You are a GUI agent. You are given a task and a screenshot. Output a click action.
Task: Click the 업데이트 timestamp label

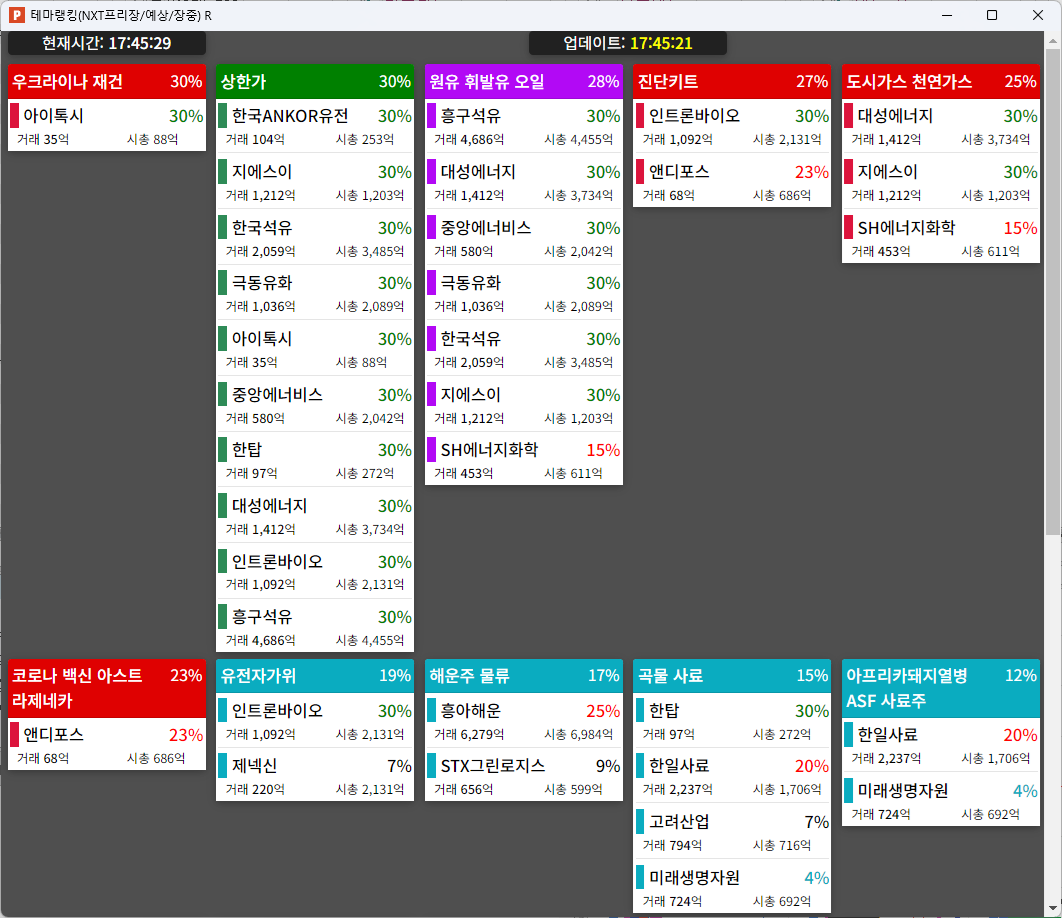tap(628, 43)
